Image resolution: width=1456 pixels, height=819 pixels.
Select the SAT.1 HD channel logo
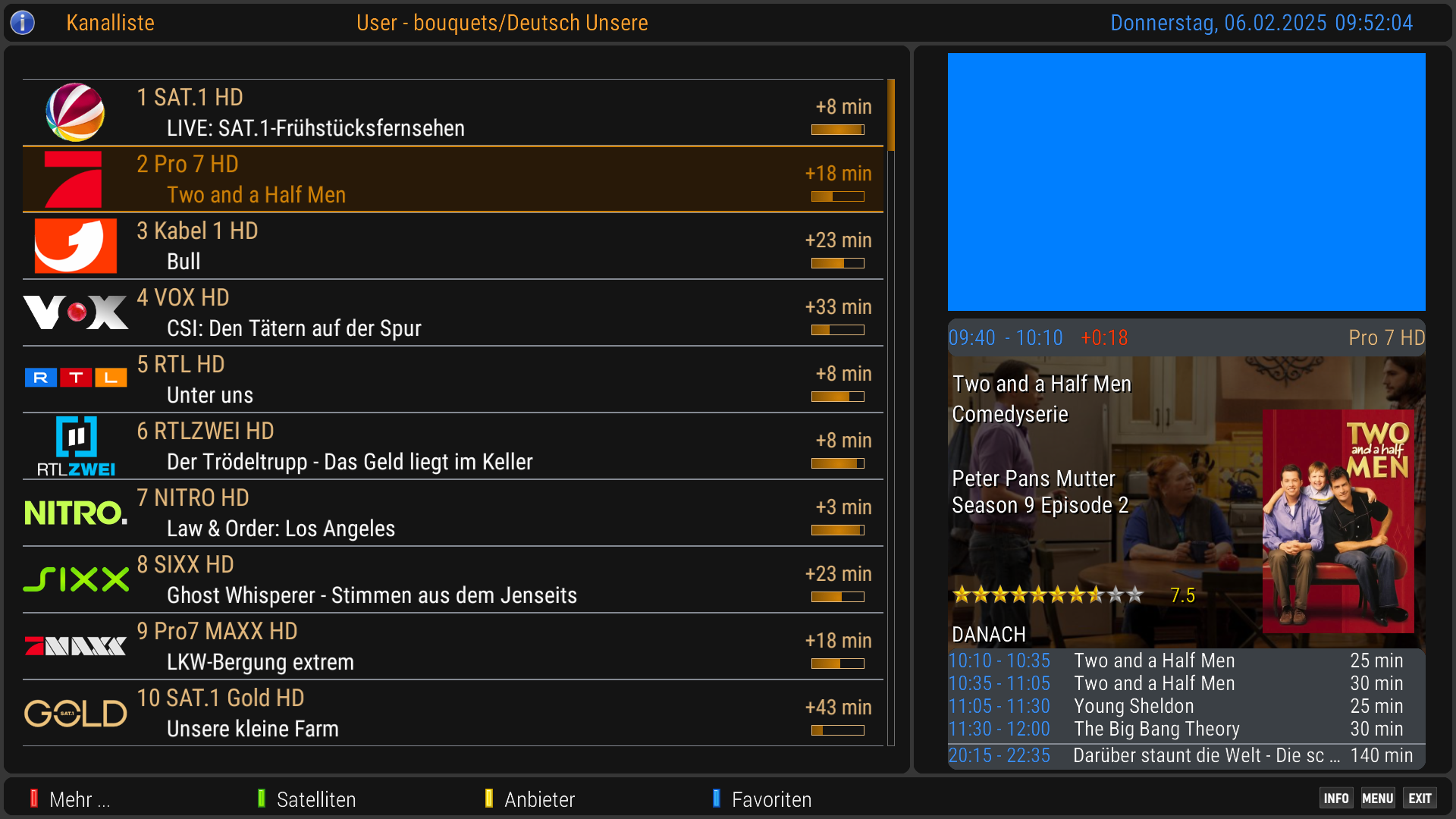[x=75, y=112]
